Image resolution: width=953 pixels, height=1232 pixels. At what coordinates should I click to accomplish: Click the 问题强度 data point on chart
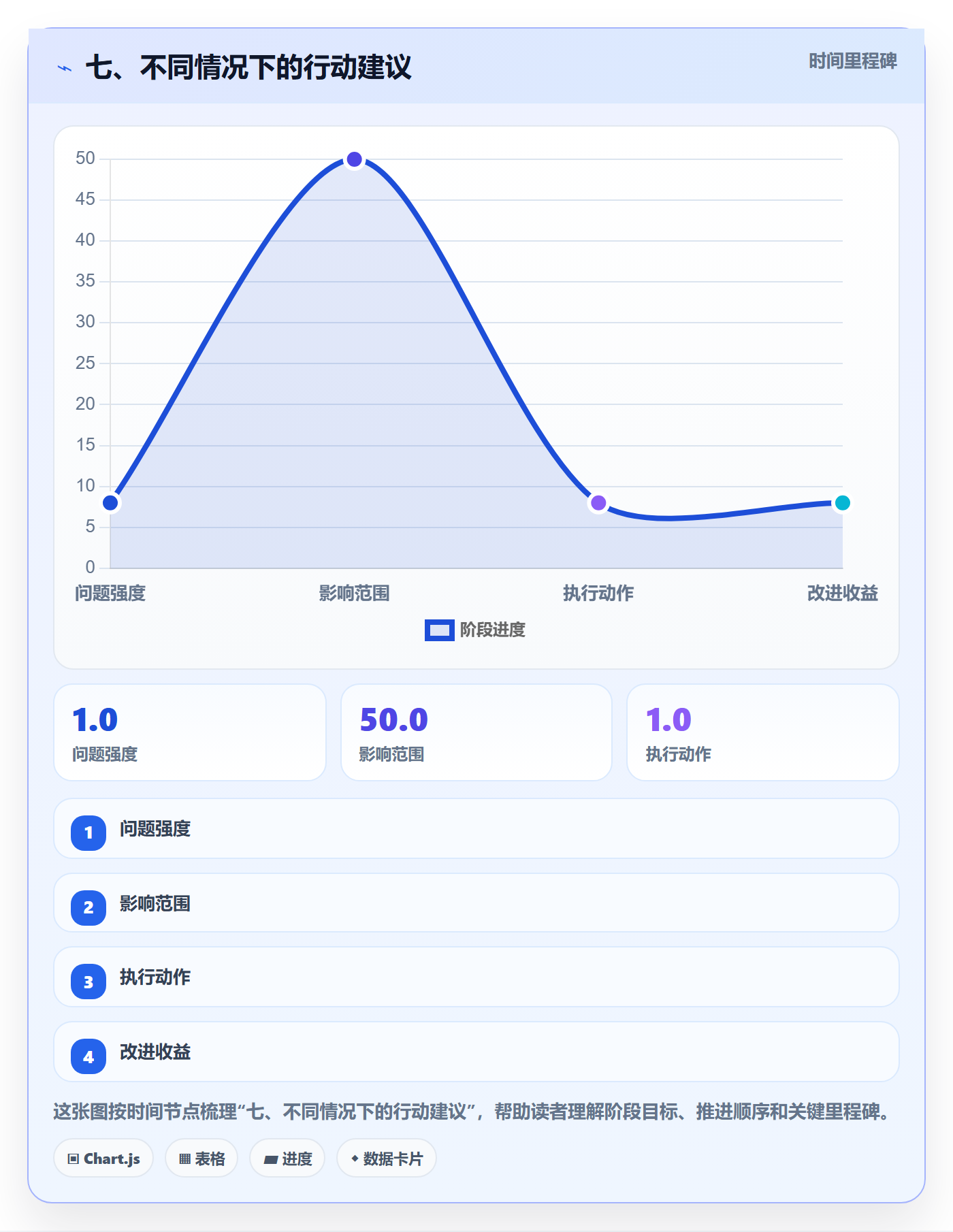point(110,503)
